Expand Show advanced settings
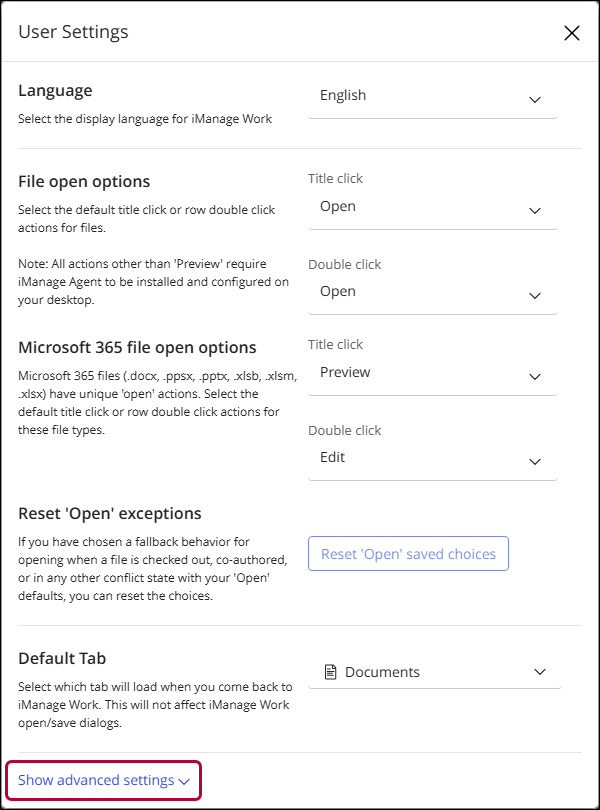The width and height of the screenshot is (600, 810). click(103, 780)
